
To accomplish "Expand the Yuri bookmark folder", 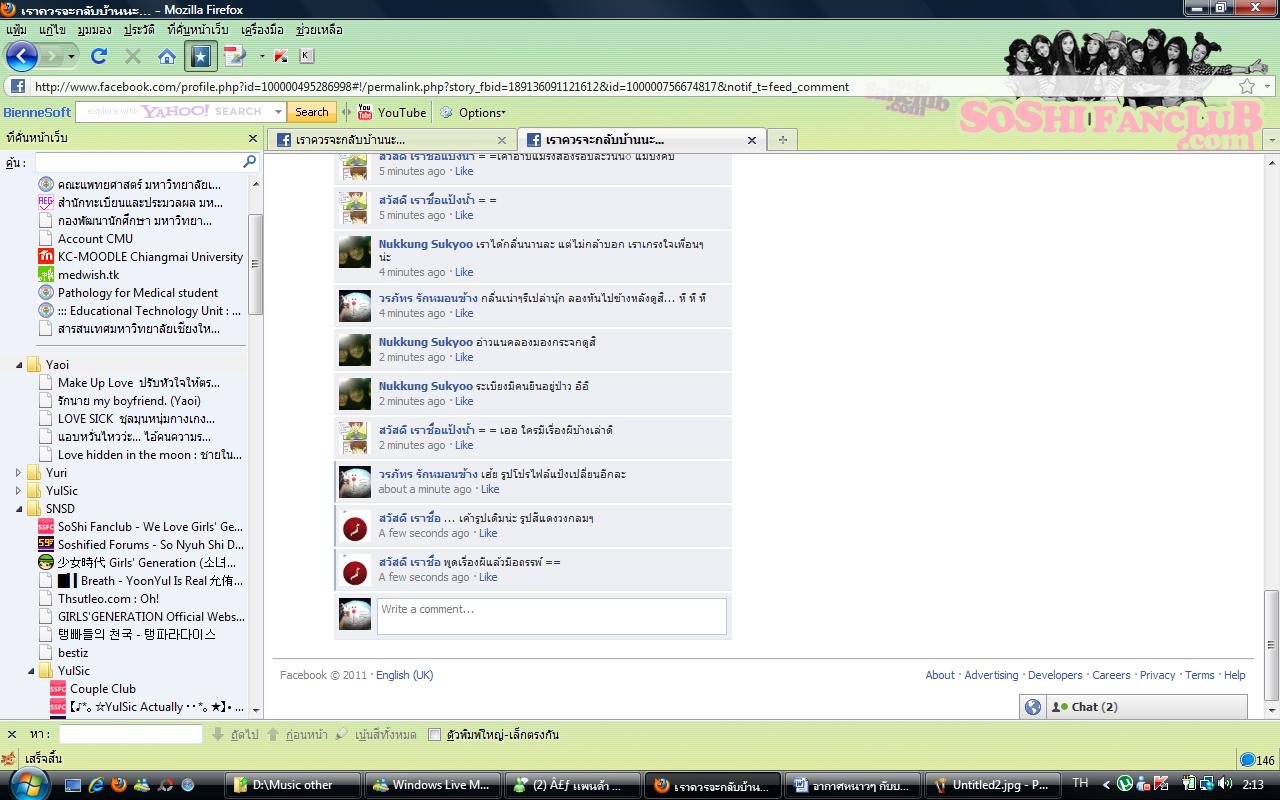I will (x=19, y=473).
